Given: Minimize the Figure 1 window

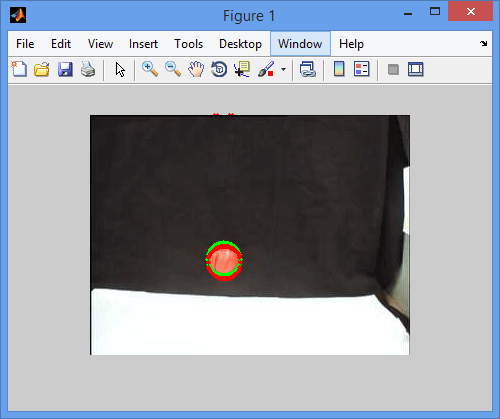Looking at the screenshot, I should click(x=408, y=13).
